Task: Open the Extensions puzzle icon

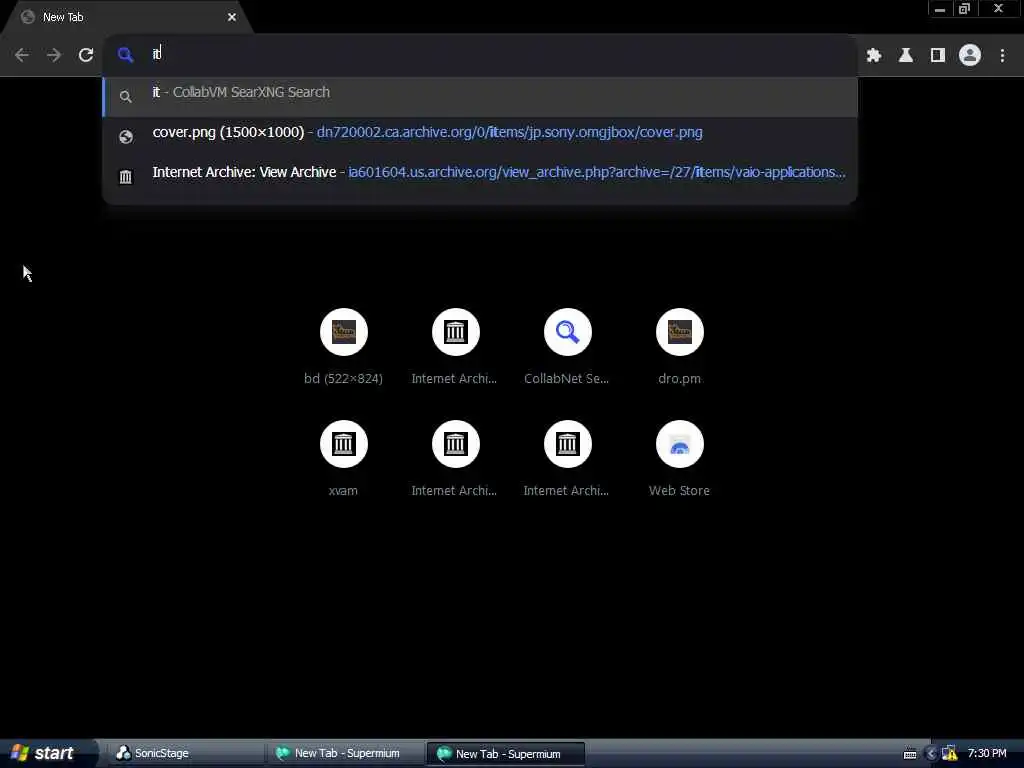Action: click(x=874, y=56)
